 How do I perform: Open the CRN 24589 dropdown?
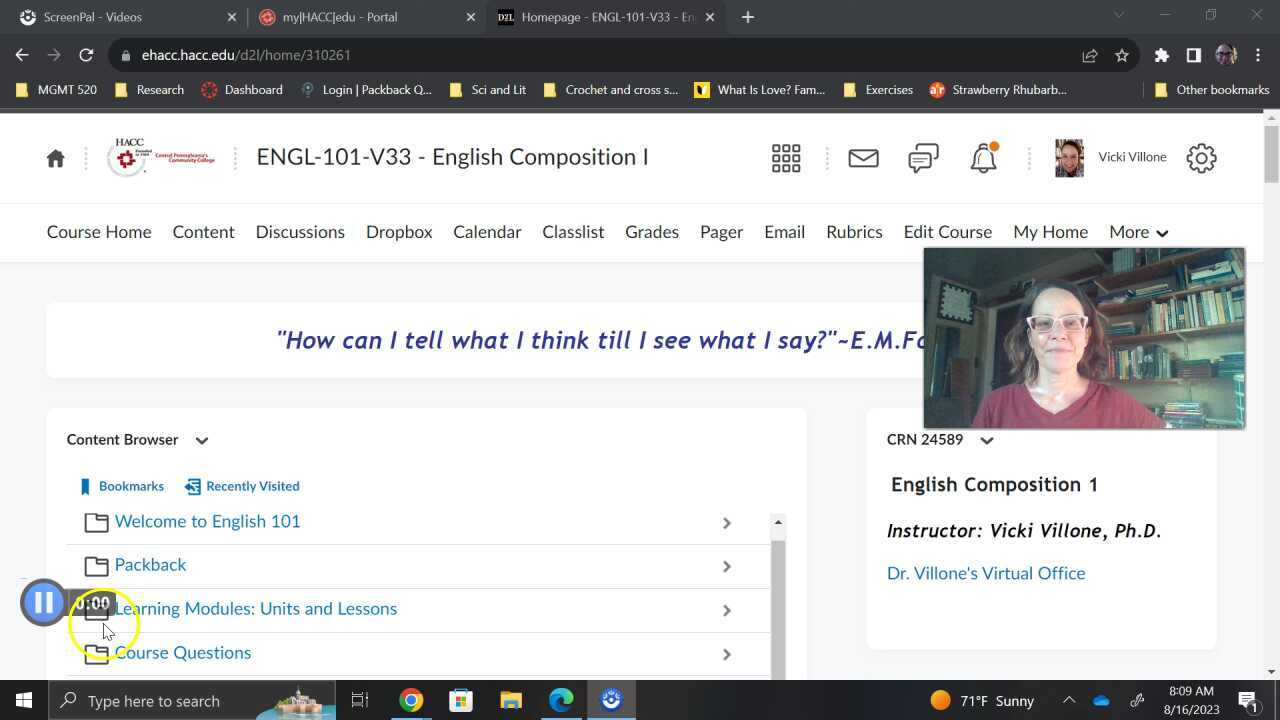coord(986,440)
